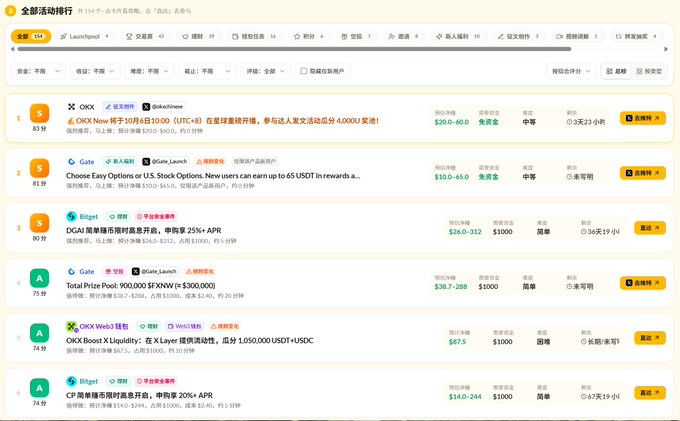Switch to 总榜 list view

tap(616, 71)
